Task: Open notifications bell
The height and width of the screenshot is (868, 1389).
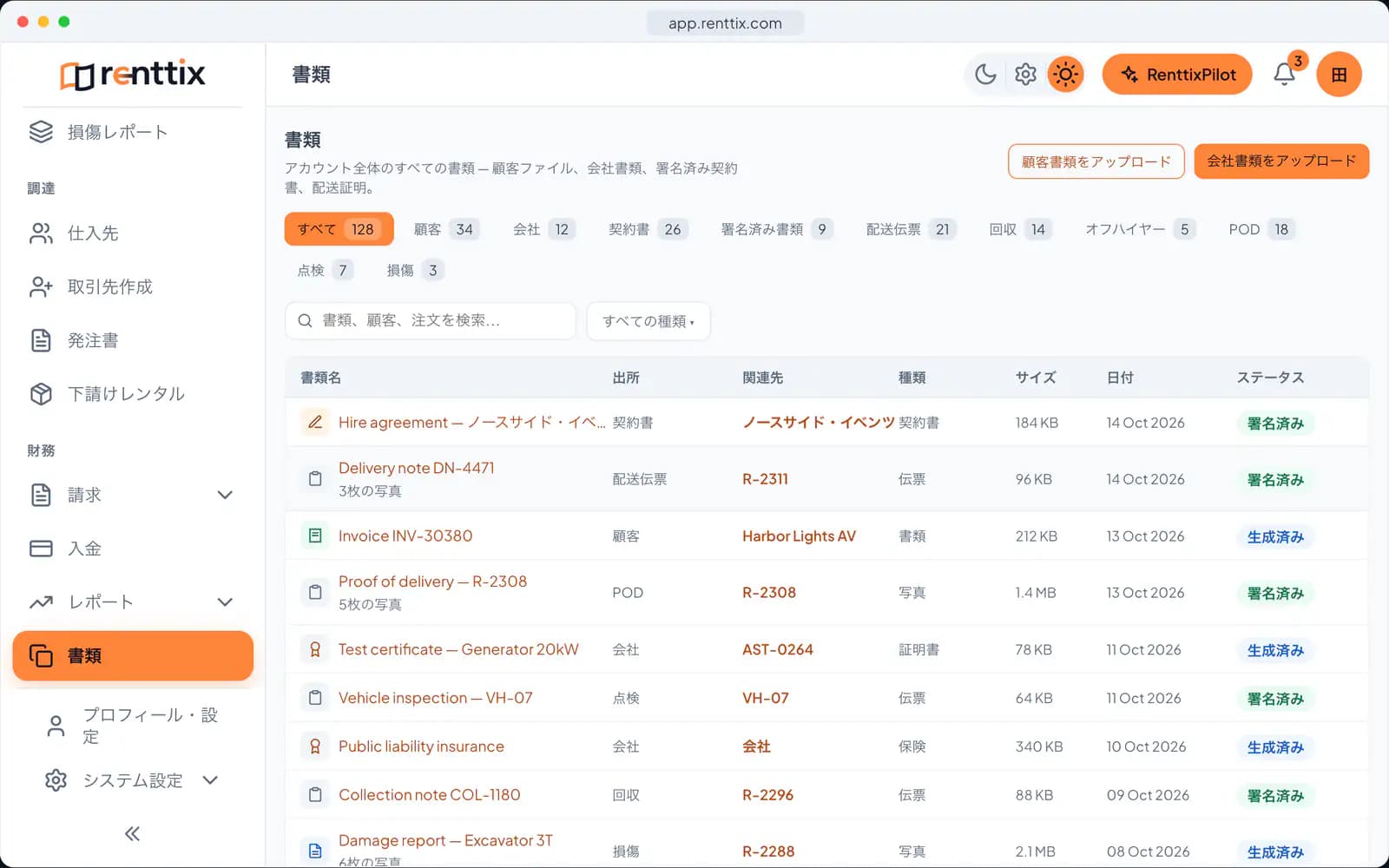Action: (1285, 75)
